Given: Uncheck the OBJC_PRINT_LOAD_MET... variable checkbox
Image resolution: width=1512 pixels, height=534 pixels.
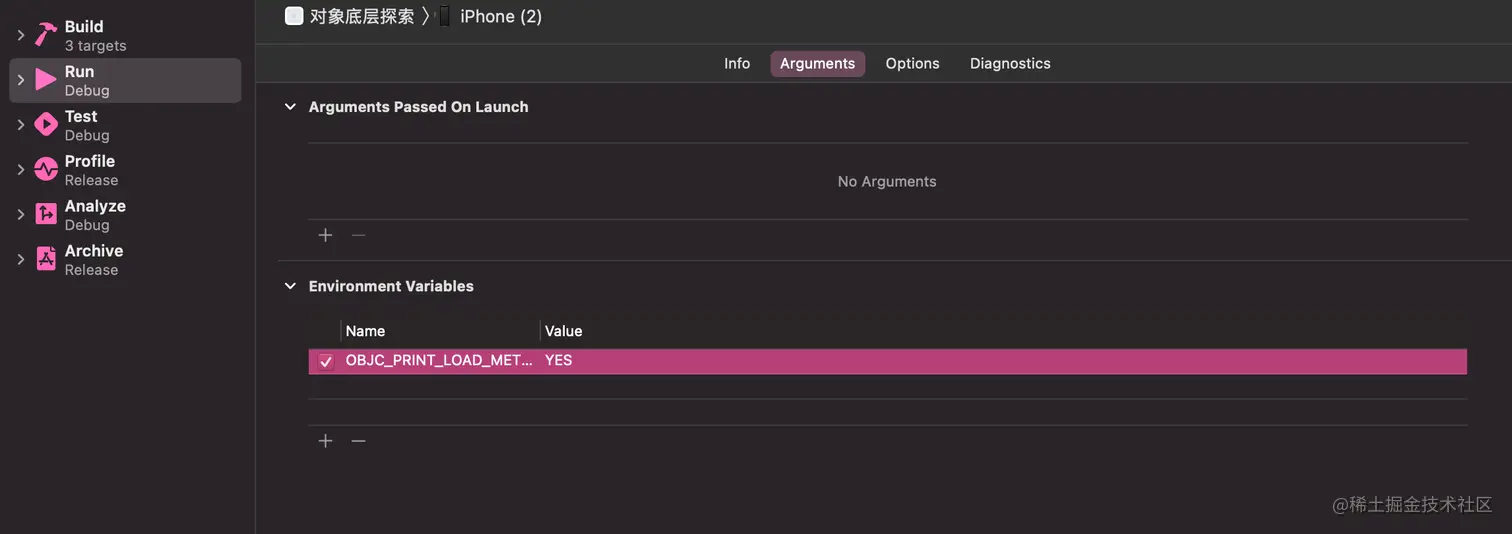Looking at the screenshot, I should [x=326, y=361].
